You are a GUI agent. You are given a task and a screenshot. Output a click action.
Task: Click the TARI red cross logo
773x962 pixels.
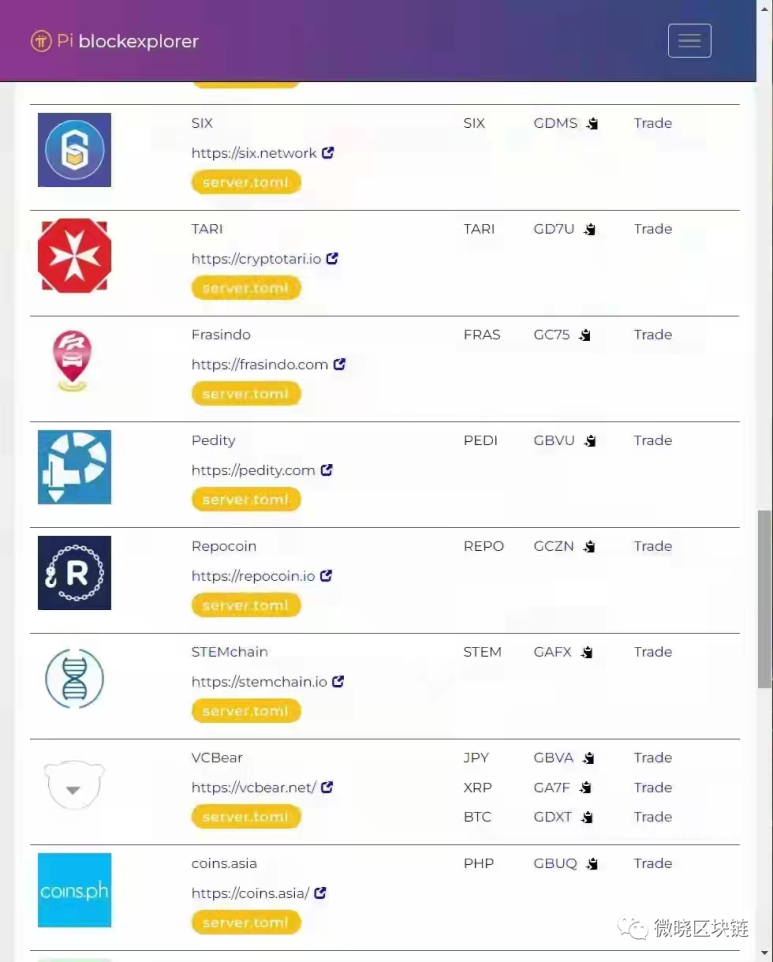coord(74,255)
